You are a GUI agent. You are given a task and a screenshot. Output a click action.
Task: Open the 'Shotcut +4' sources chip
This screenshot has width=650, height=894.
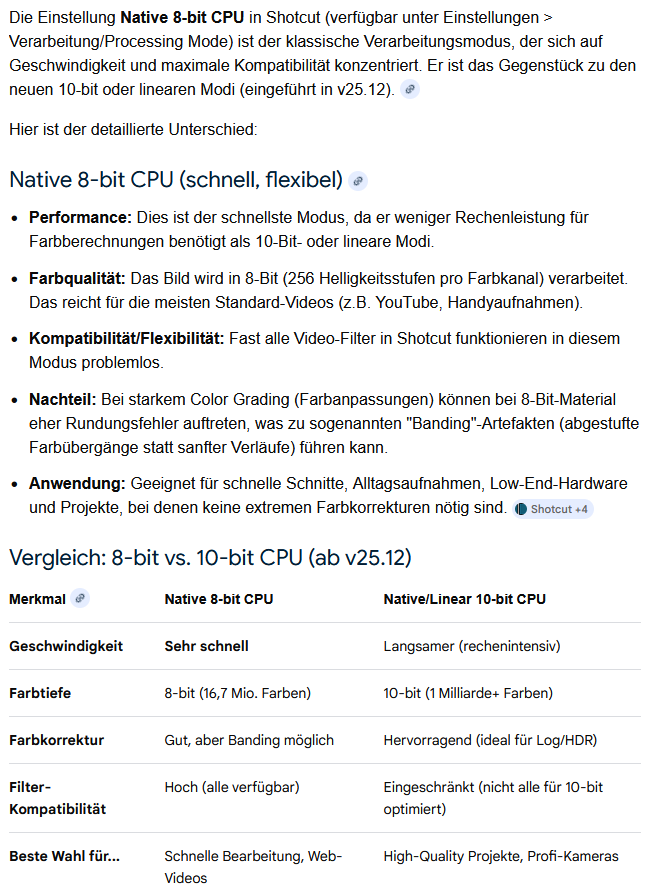553,509
